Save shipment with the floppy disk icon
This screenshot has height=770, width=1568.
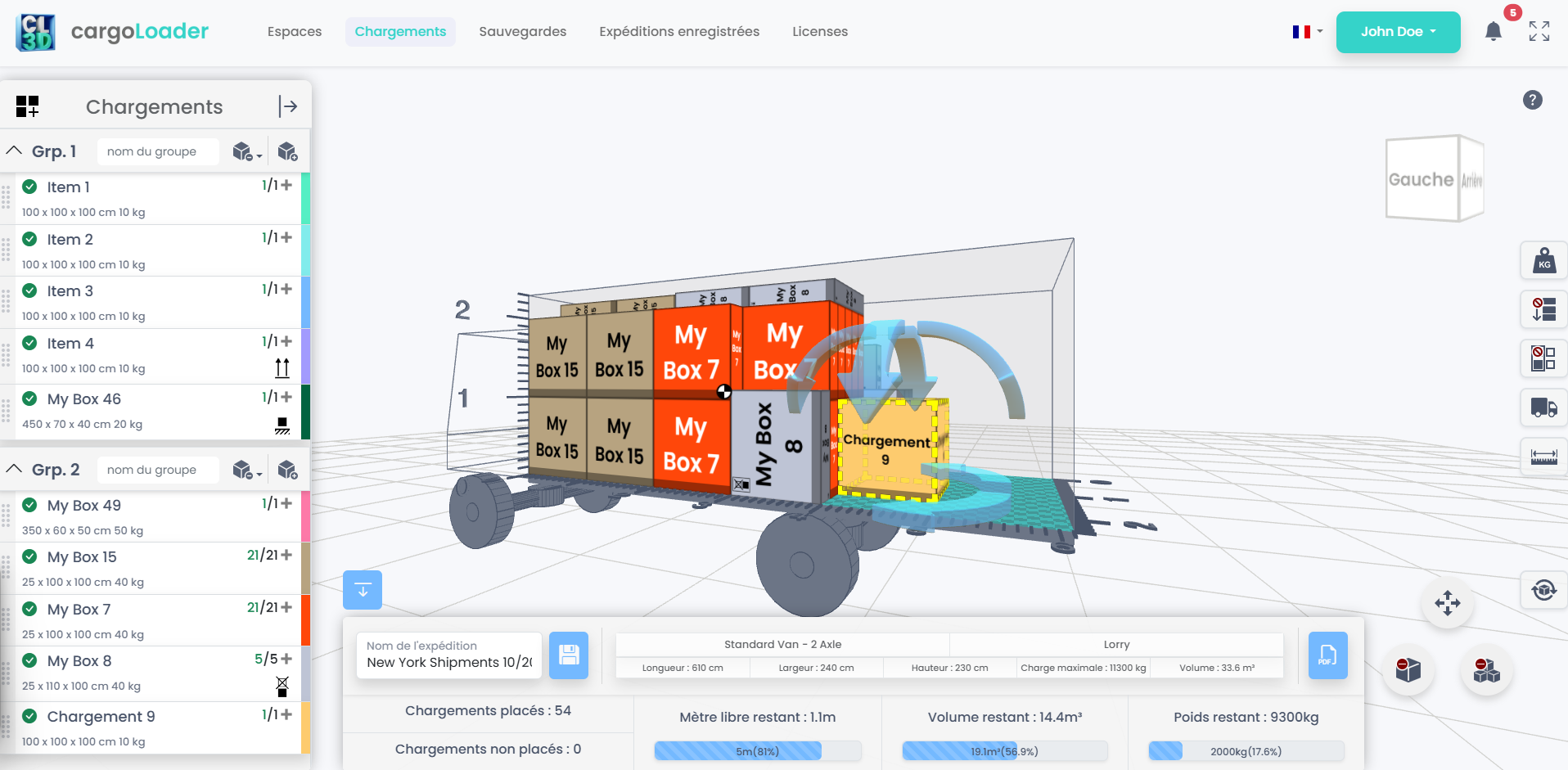tap(568, 655)
